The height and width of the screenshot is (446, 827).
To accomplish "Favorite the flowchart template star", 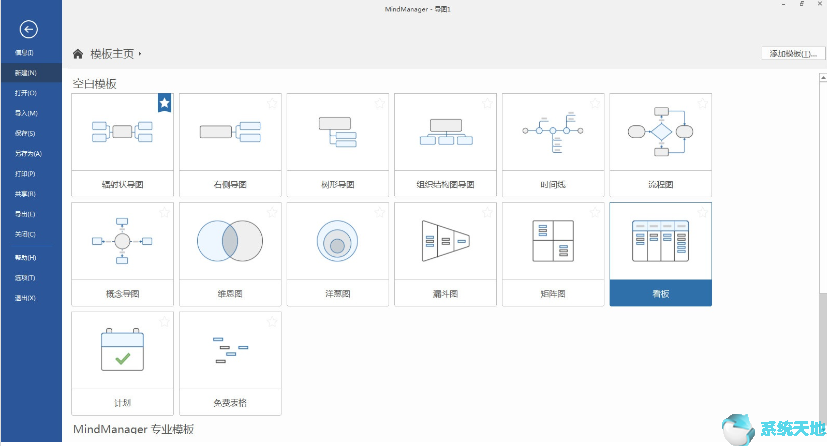I will 703,103.
